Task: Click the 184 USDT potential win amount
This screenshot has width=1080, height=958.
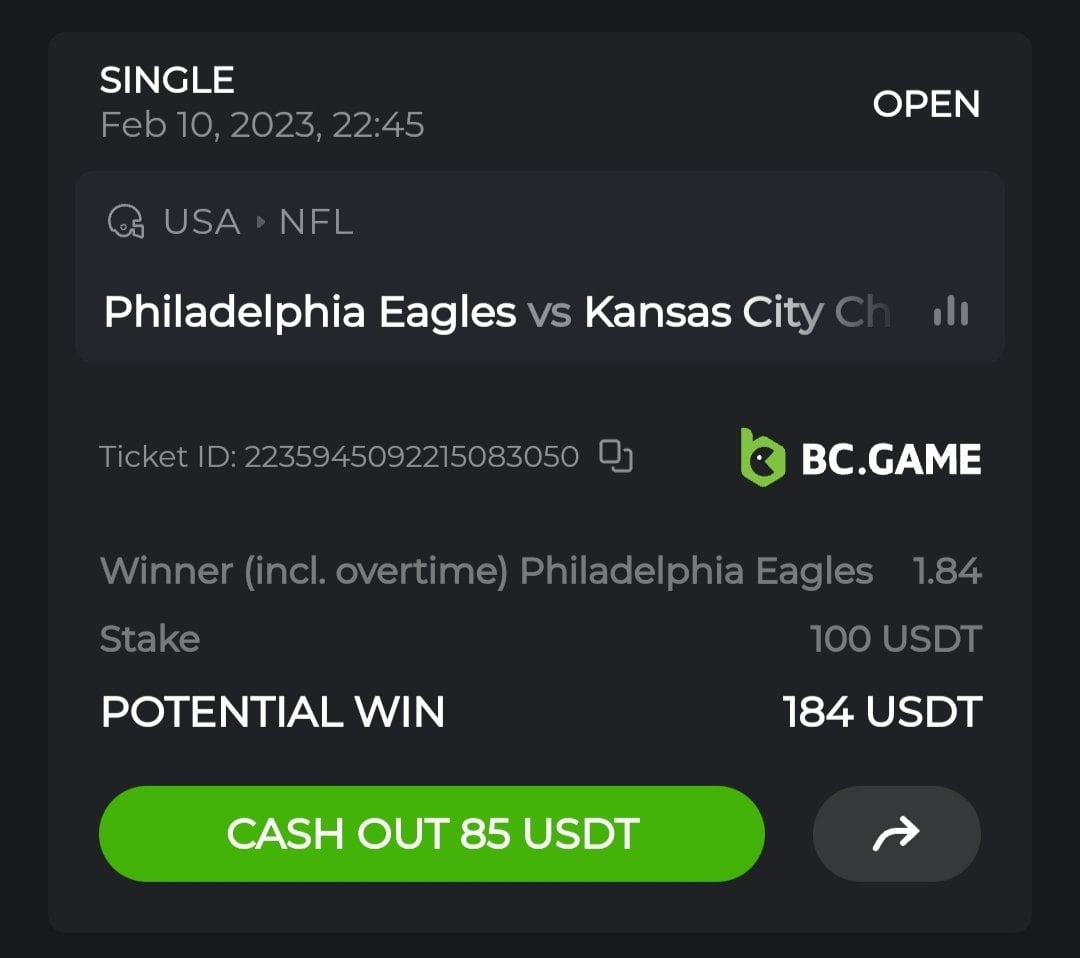Action: click(881, 712)
